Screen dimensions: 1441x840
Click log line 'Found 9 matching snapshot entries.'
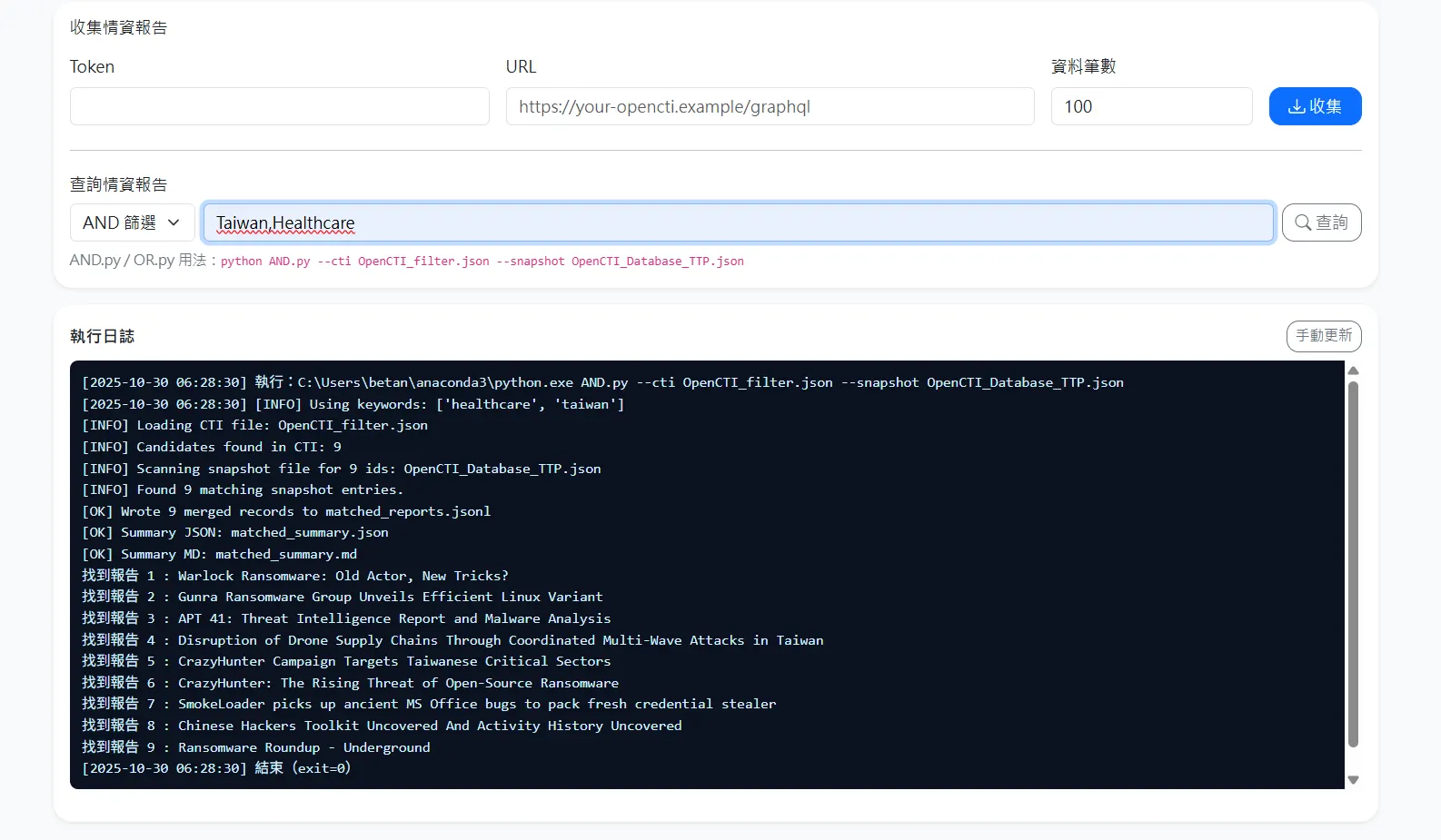pyautogui.click(x=243, y=489)
